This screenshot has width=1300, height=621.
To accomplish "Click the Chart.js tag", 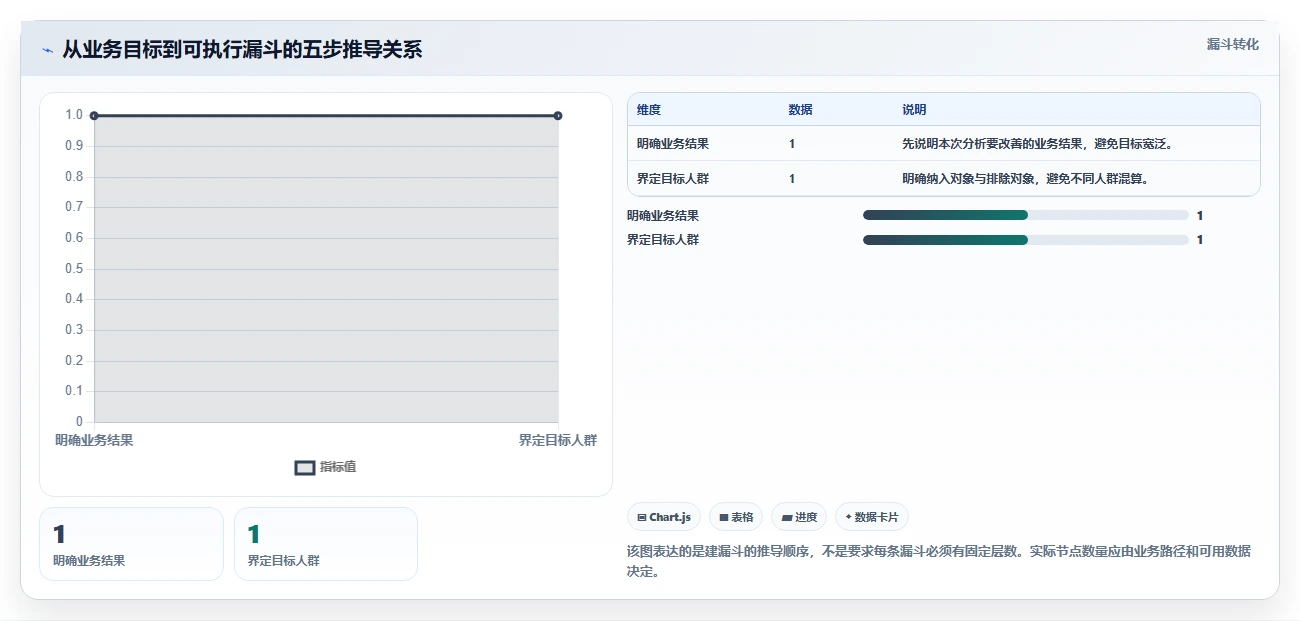I will tap(664, 517).
